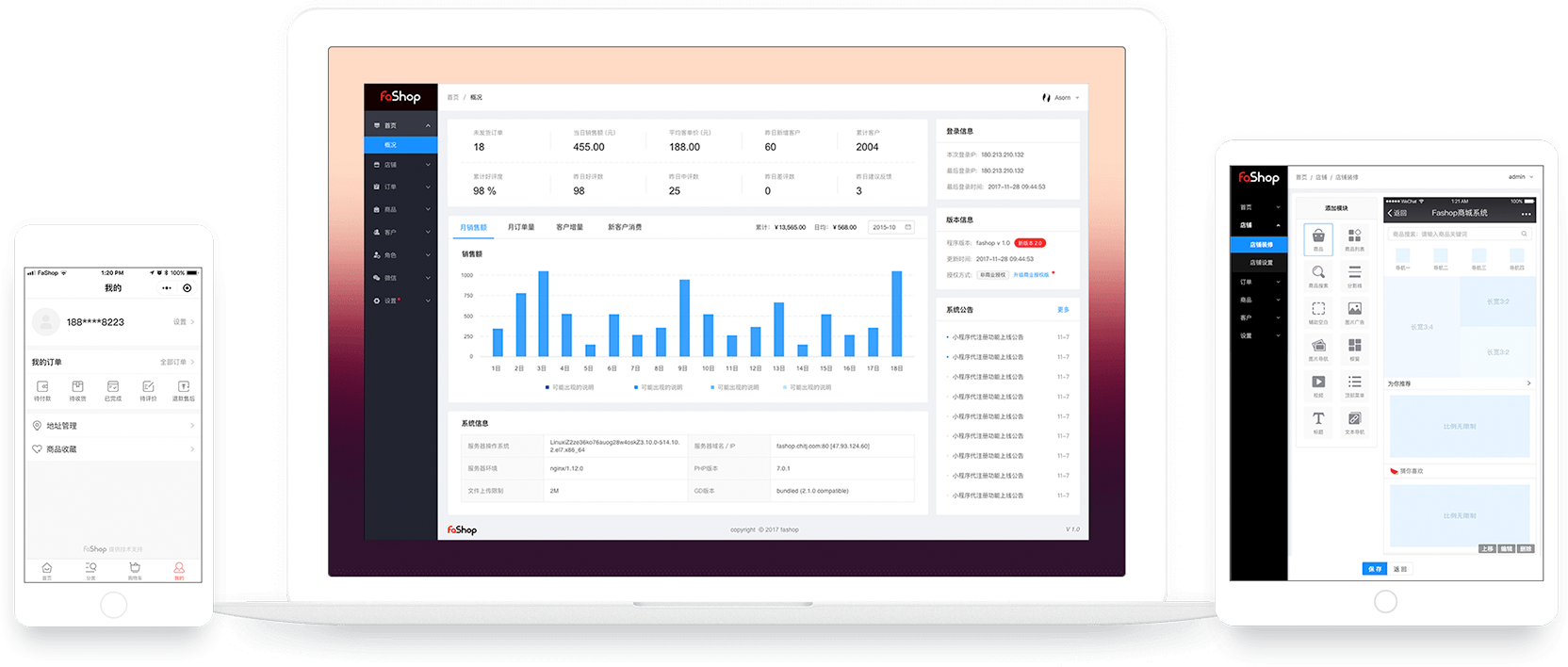Viewport: 1568px width, 667px height.
Task: Open 设置 link beside phone number
Action: [x=184, y=322]
